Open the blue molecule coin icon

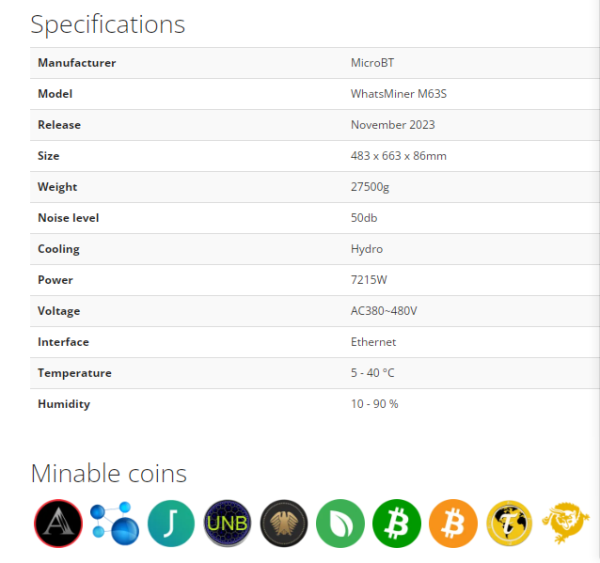click(x=114, y=523)
